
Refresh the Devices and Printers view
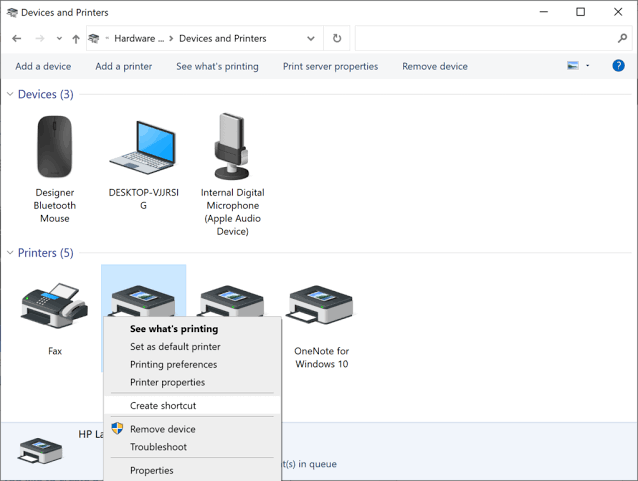337,38
